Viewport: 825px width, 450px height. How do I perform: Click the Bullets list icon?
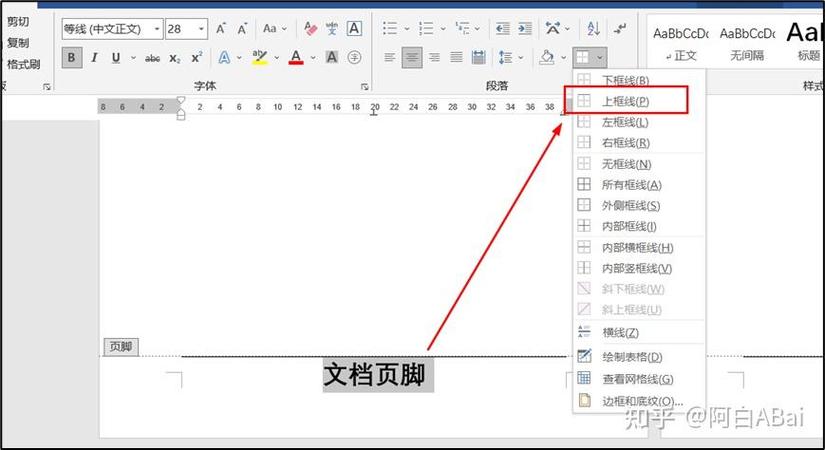click(x=390, y=28)
